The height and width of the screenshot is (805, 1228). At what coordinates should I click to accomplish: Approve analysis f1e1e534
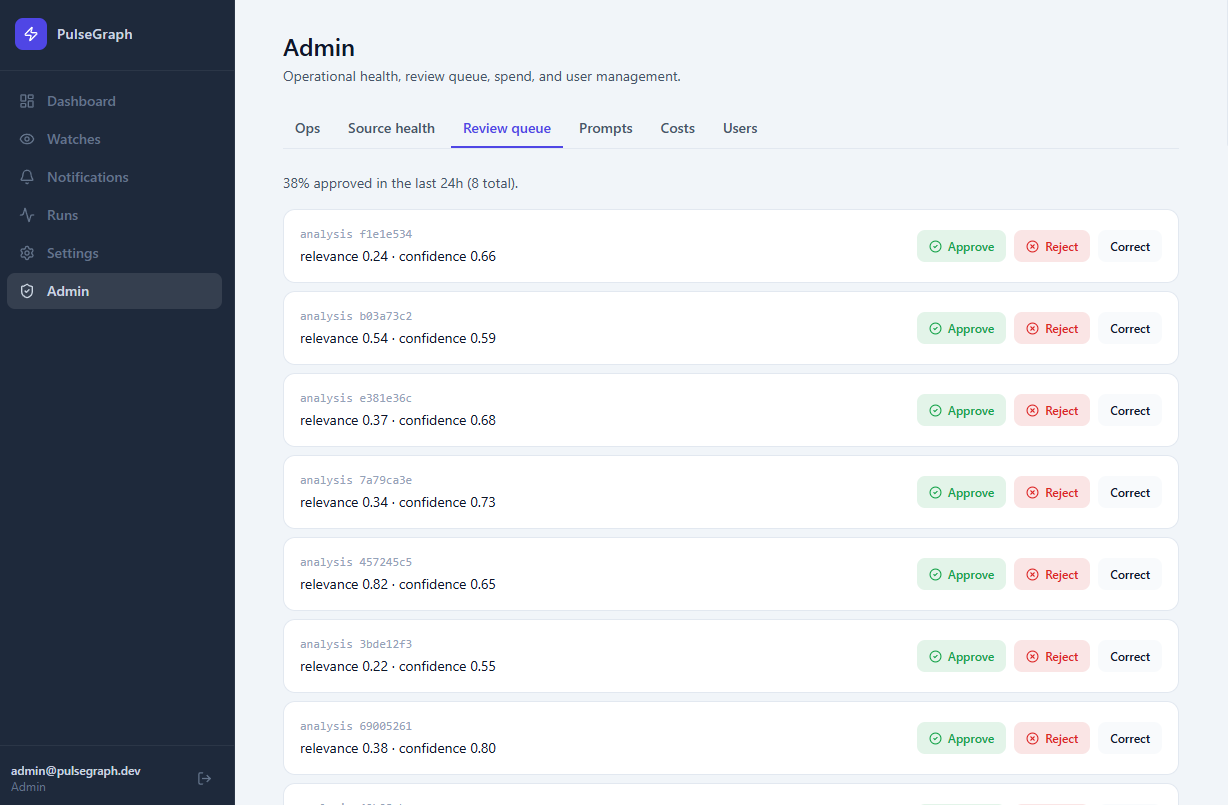tap(961, 246)
